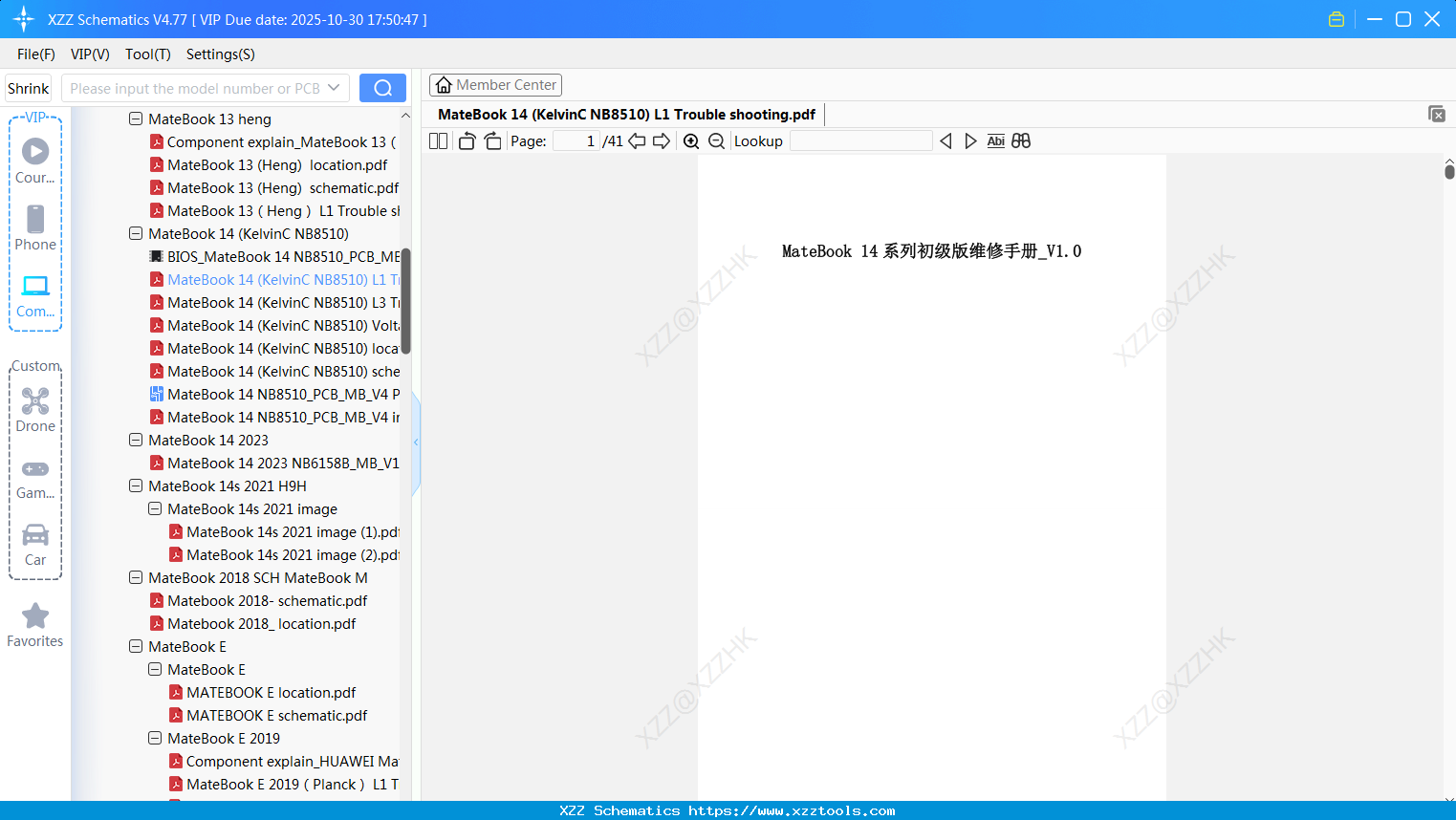1456x820 pixels.
Task: Open MATEBOOK E schematic.pdf
Action: (x=268, y=716)
